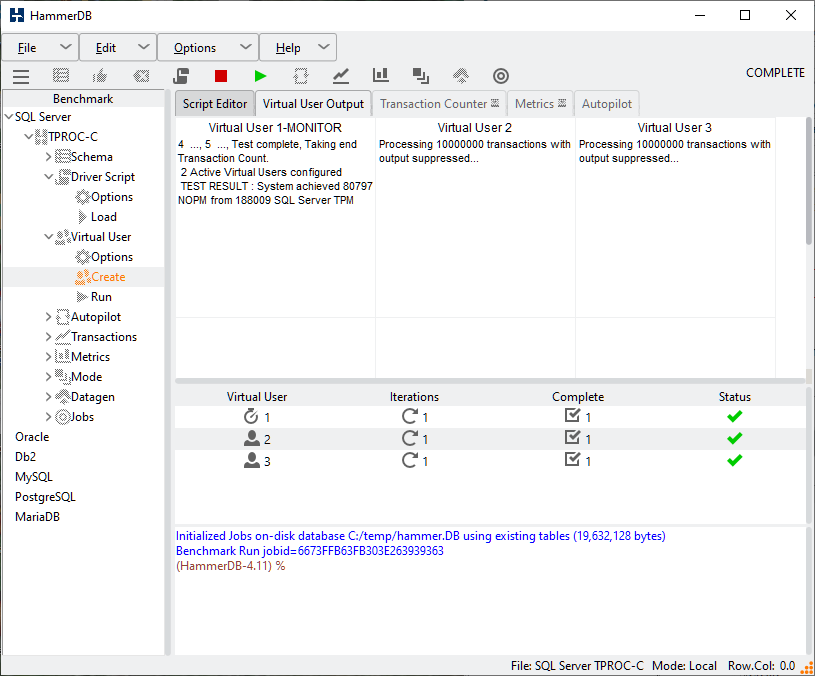Select the PostgreSQL database in tree
815x676 pixels.
(45, 497)
